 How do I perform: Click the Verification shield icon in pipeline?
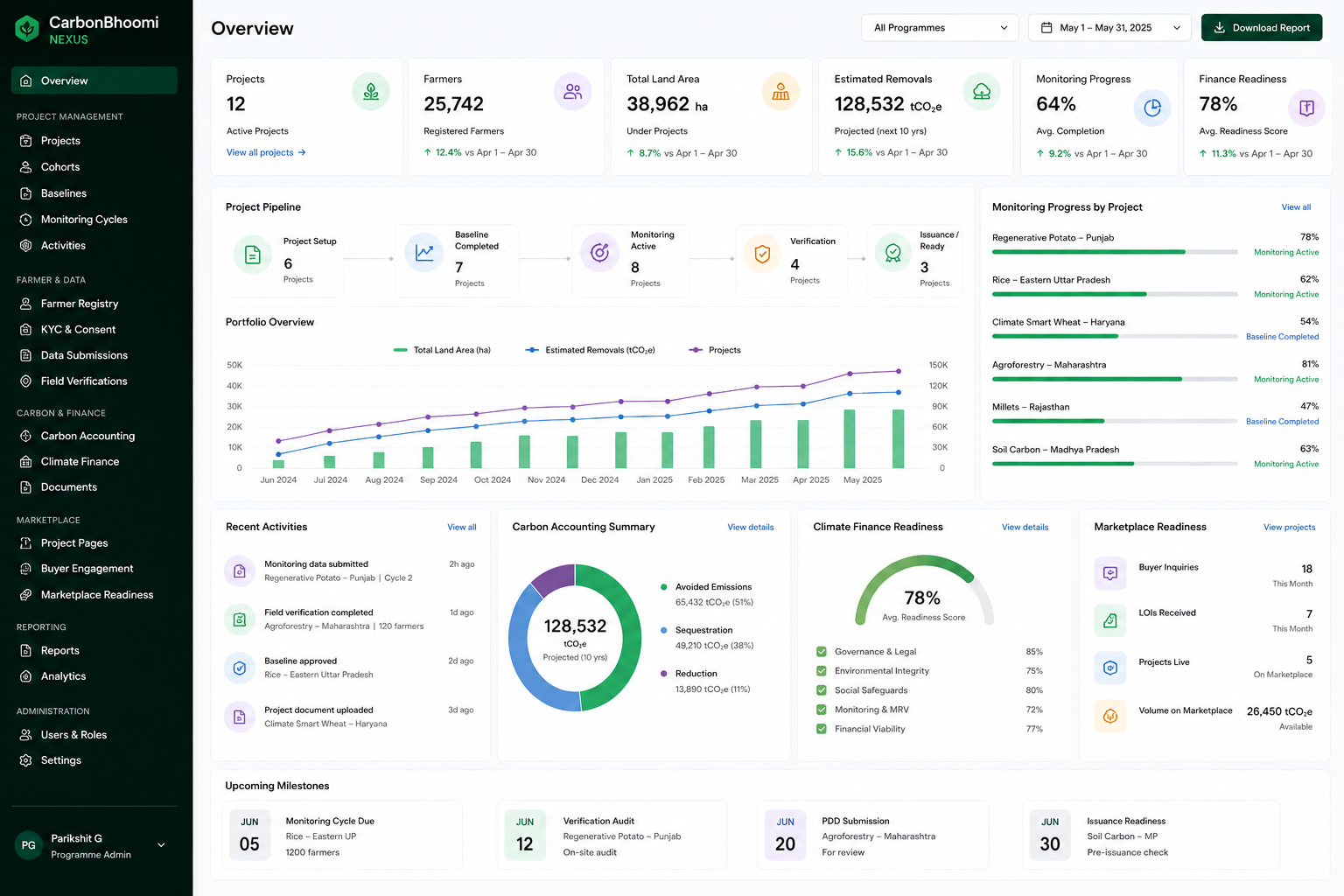(762, 254)
